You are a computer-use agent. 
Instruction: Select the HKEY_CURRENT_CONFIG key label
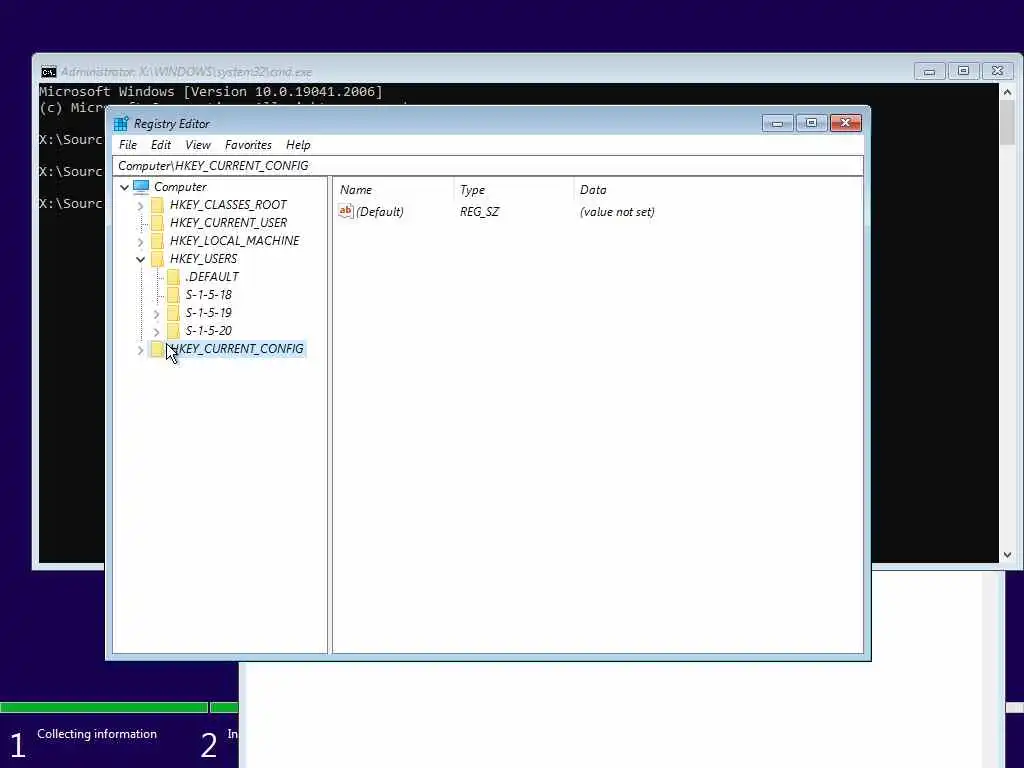(x=236, y=349)
